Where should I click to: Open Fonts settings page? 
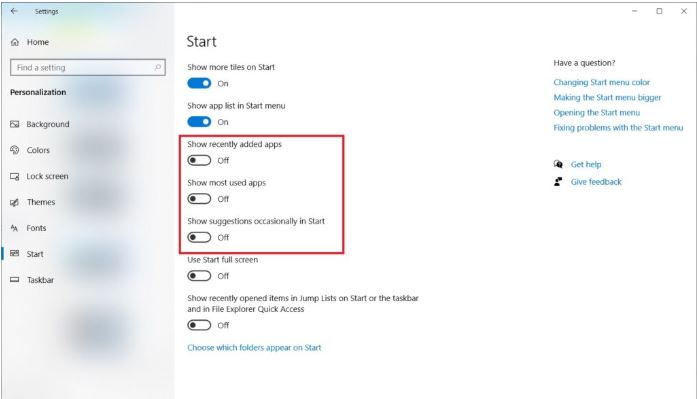click(x=36, y=228)
